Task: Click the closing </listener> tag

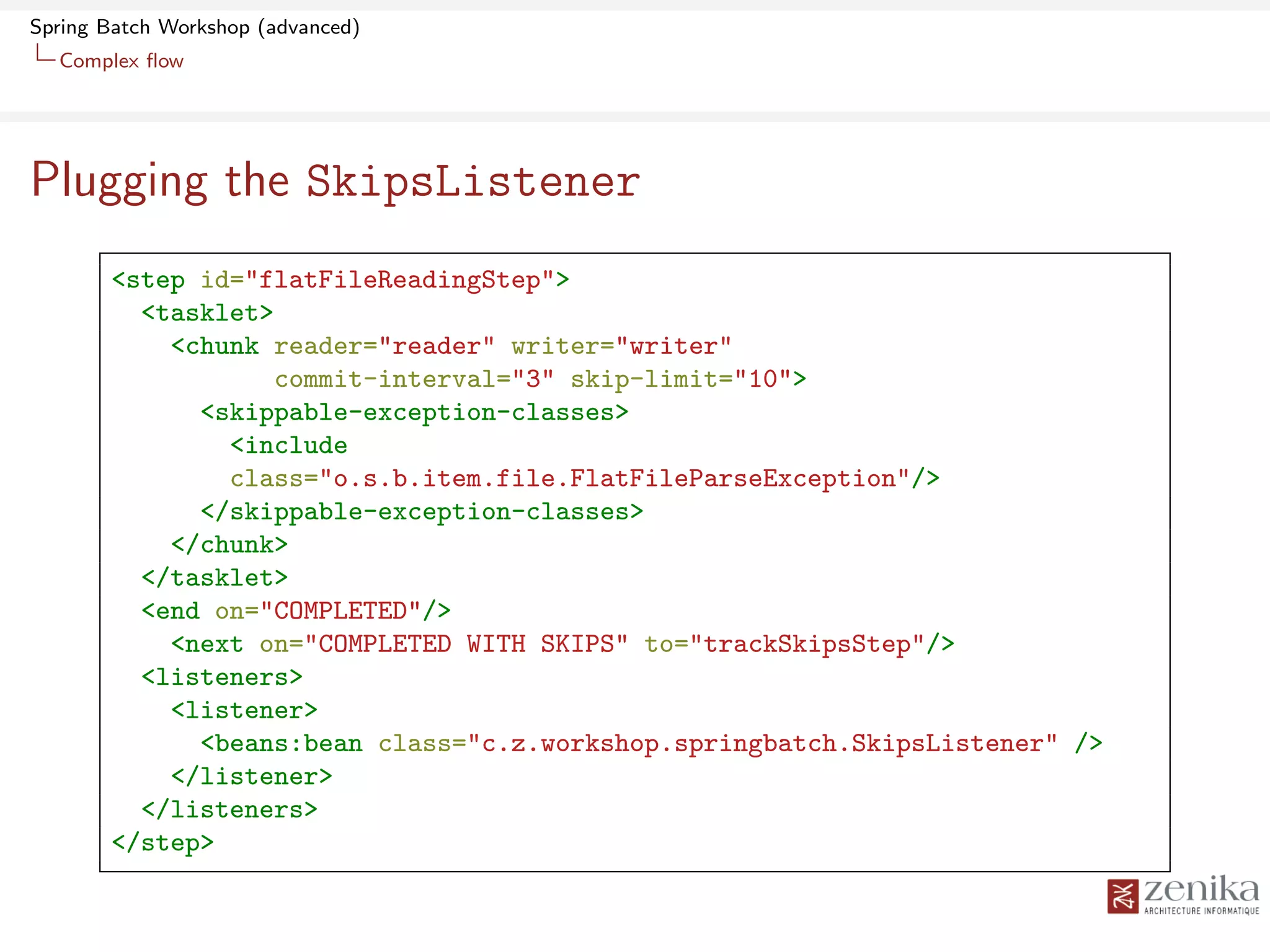Action: click(252, 777)
